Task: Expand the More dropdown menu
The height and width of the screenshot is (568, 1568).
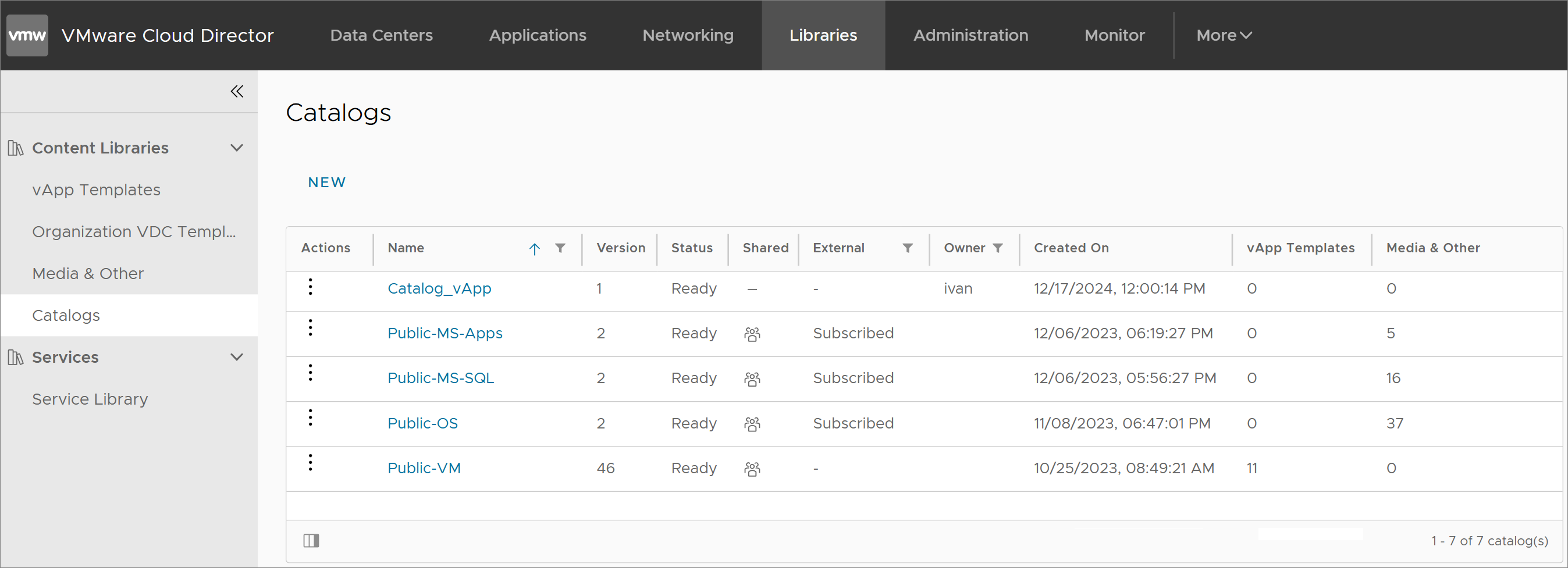Action: 1224,35
